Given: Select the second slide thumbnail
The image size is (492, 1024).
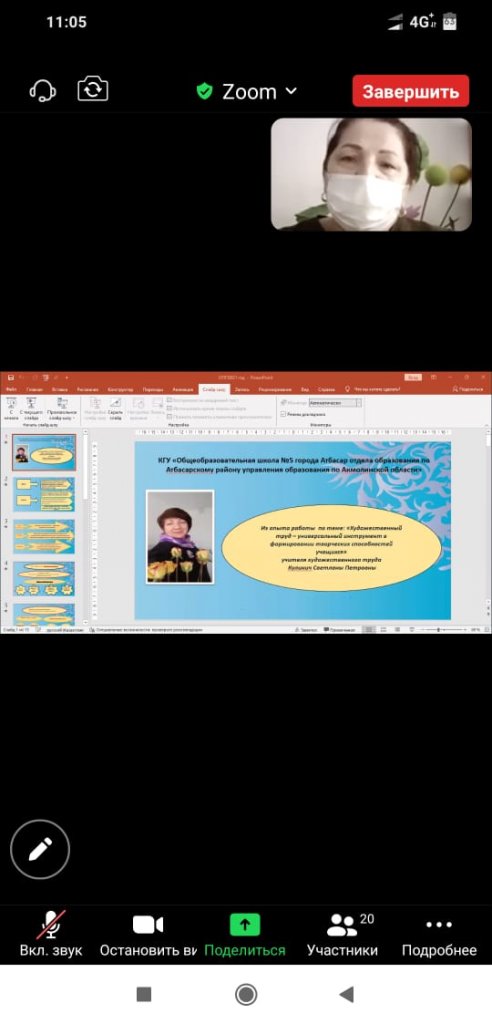Looking at the screenshot, I should [44, 494].
